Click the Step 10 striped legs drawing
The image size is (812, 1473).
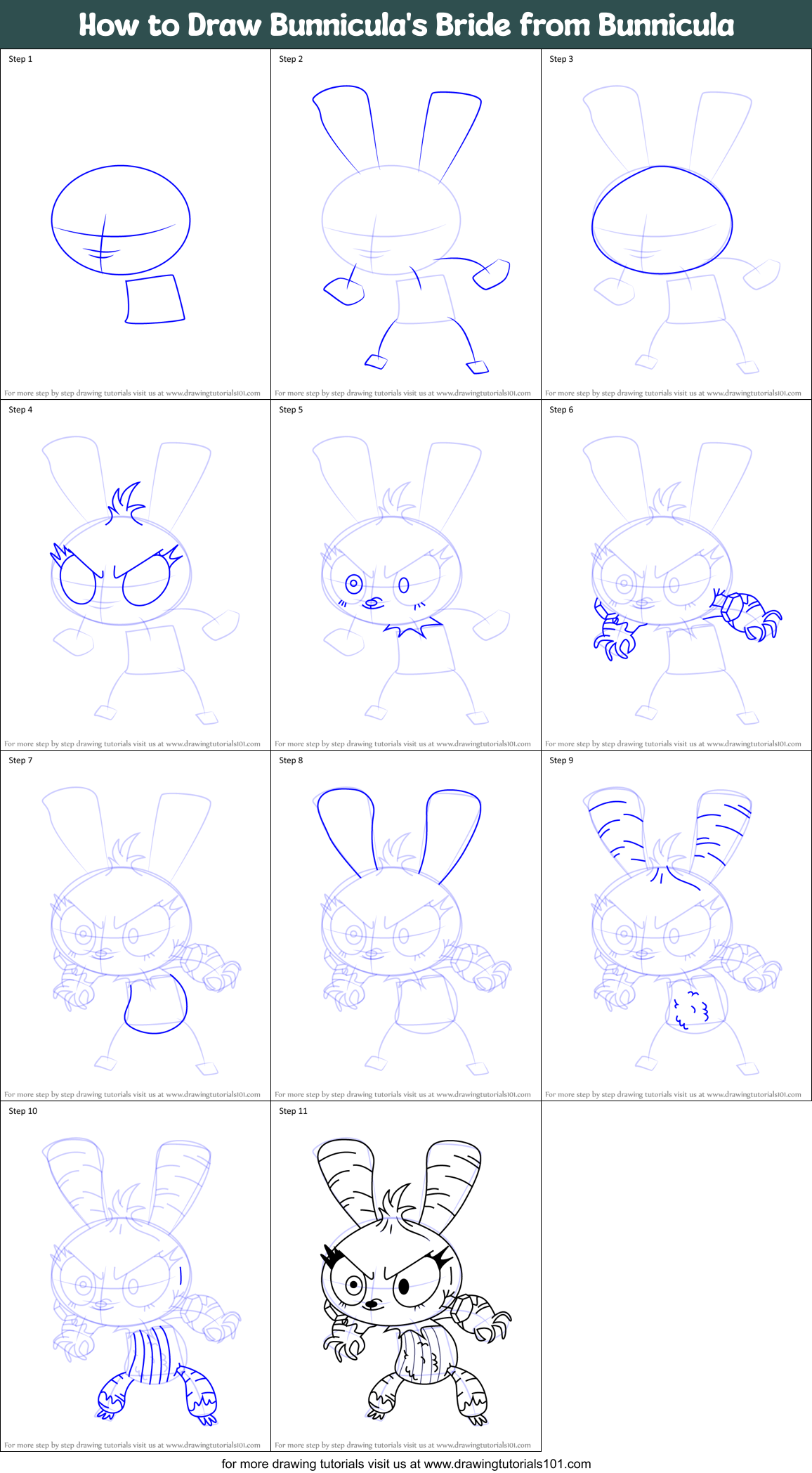[140, 1281]
